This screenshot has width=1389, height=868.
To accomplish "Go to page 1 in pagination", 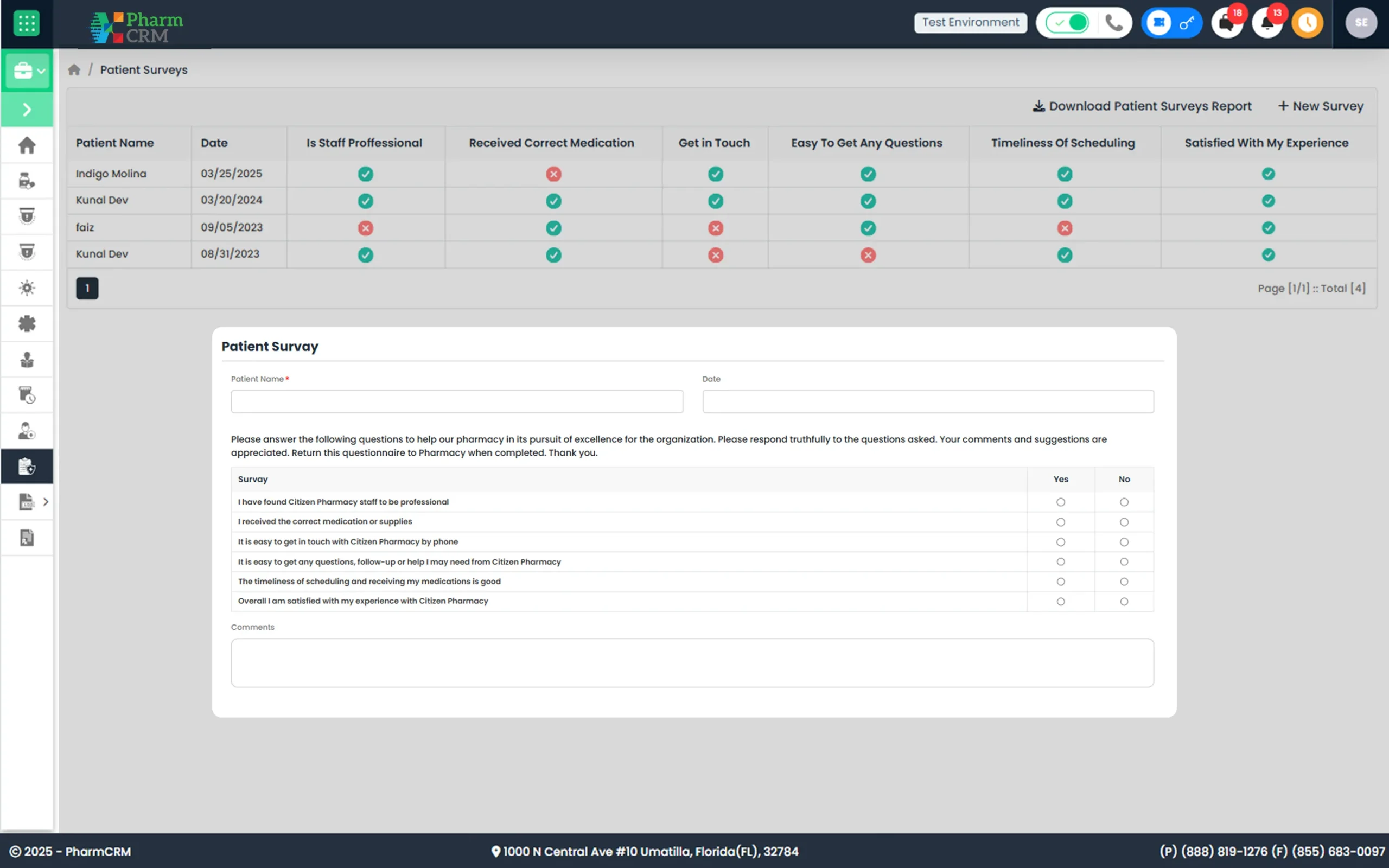I will pos(87,288).
